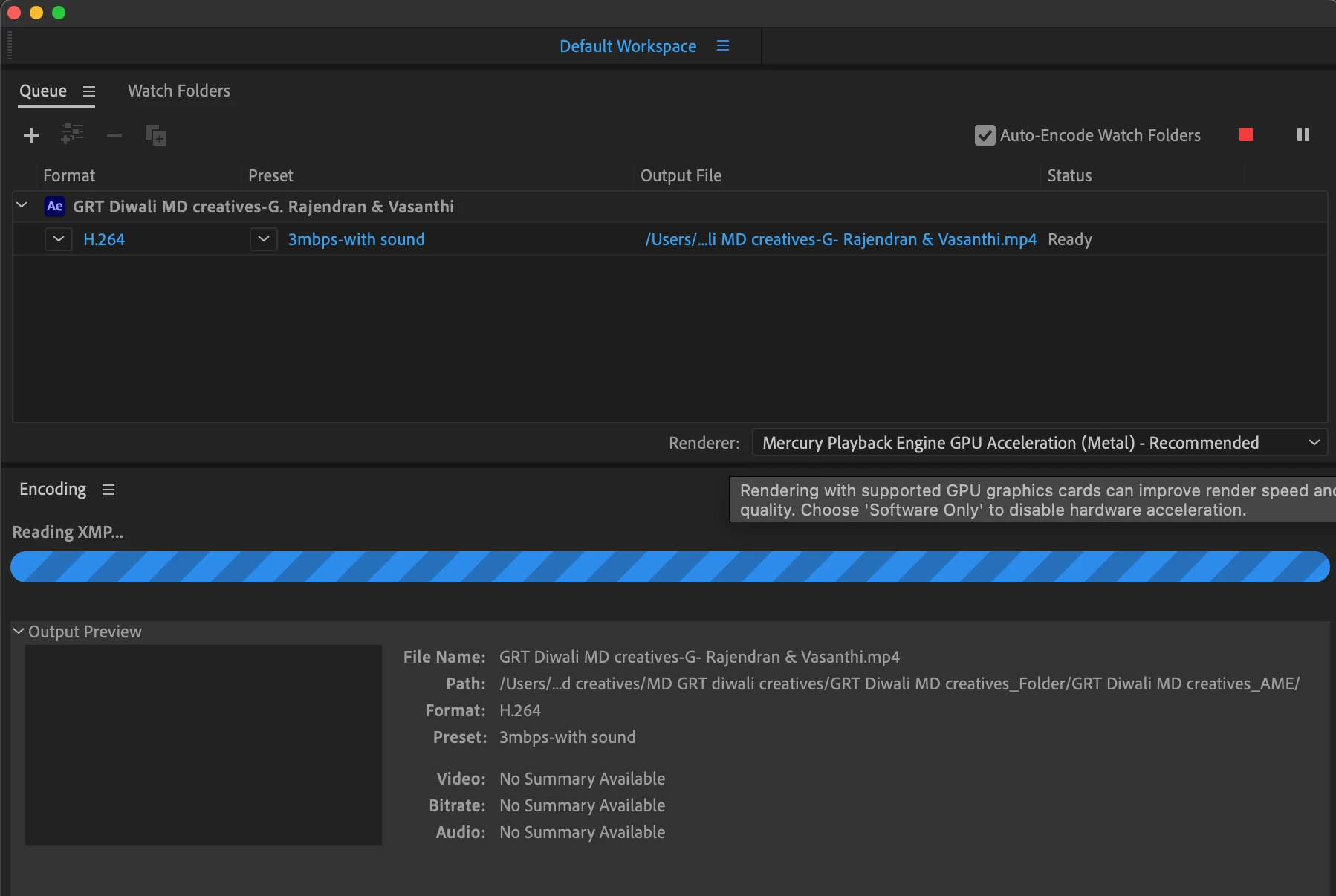The height and width of the screenshot is (896, 1336).
Task: Open the H.264 format dropdown arrow
Action: pyautogui.click(x=59, y=239)
